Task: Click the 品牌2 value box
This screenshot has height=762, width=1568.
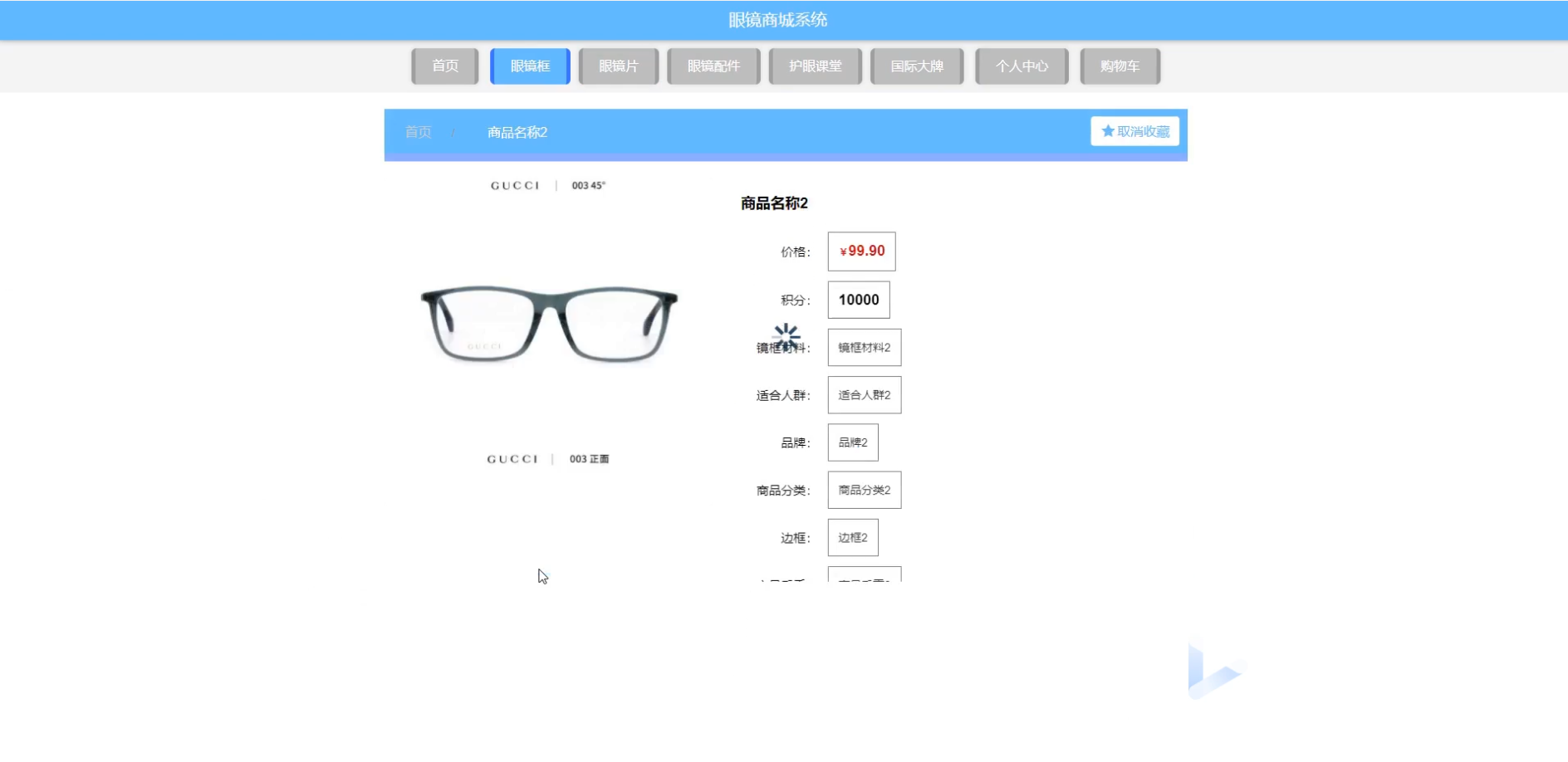Action: [x=853, y=442]
